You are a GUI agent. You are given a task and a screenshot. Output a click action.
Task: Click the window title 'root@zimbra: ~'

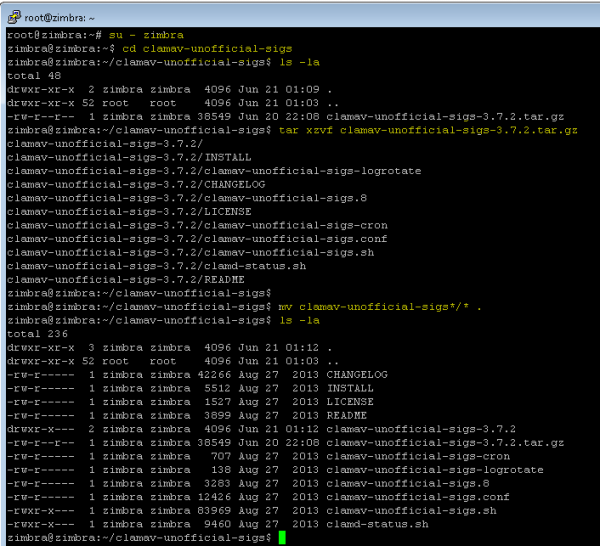(x=59, y=18)
